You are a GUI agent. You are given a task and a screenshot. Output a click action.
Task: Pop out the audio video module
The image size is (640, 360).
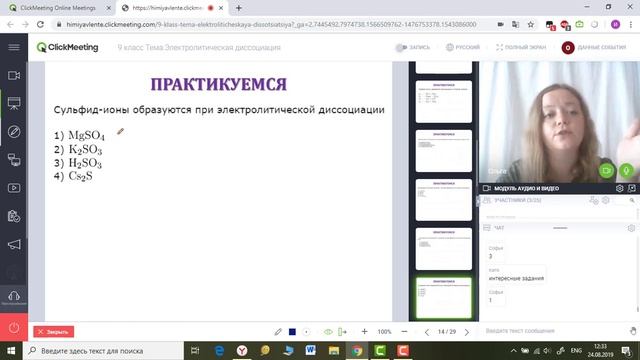632,188
